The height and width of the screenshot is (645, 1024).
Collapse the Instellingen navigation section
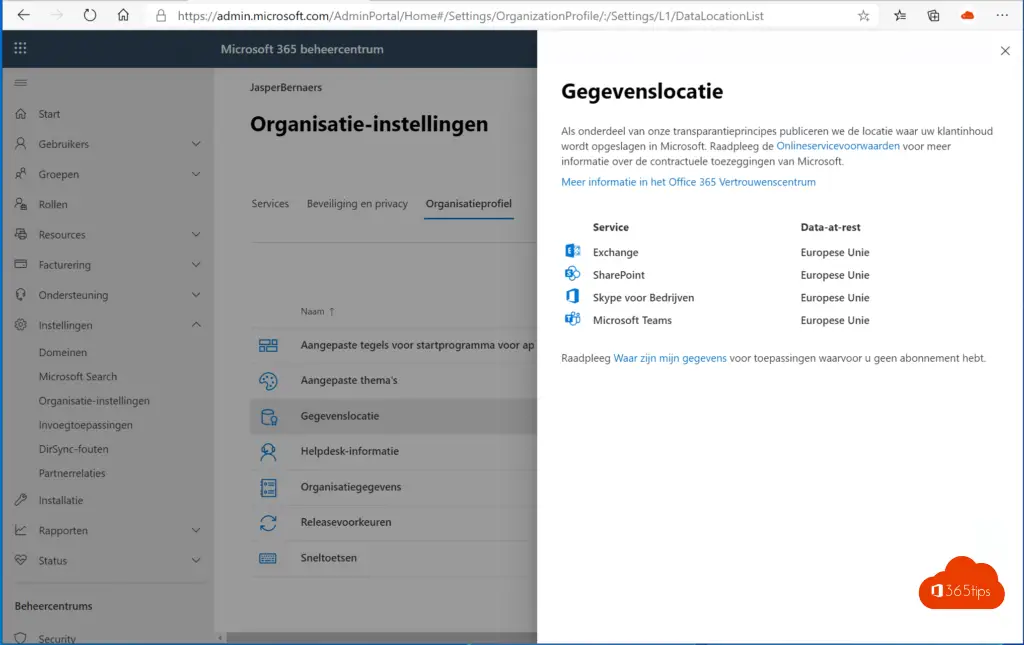pos(196,325)
